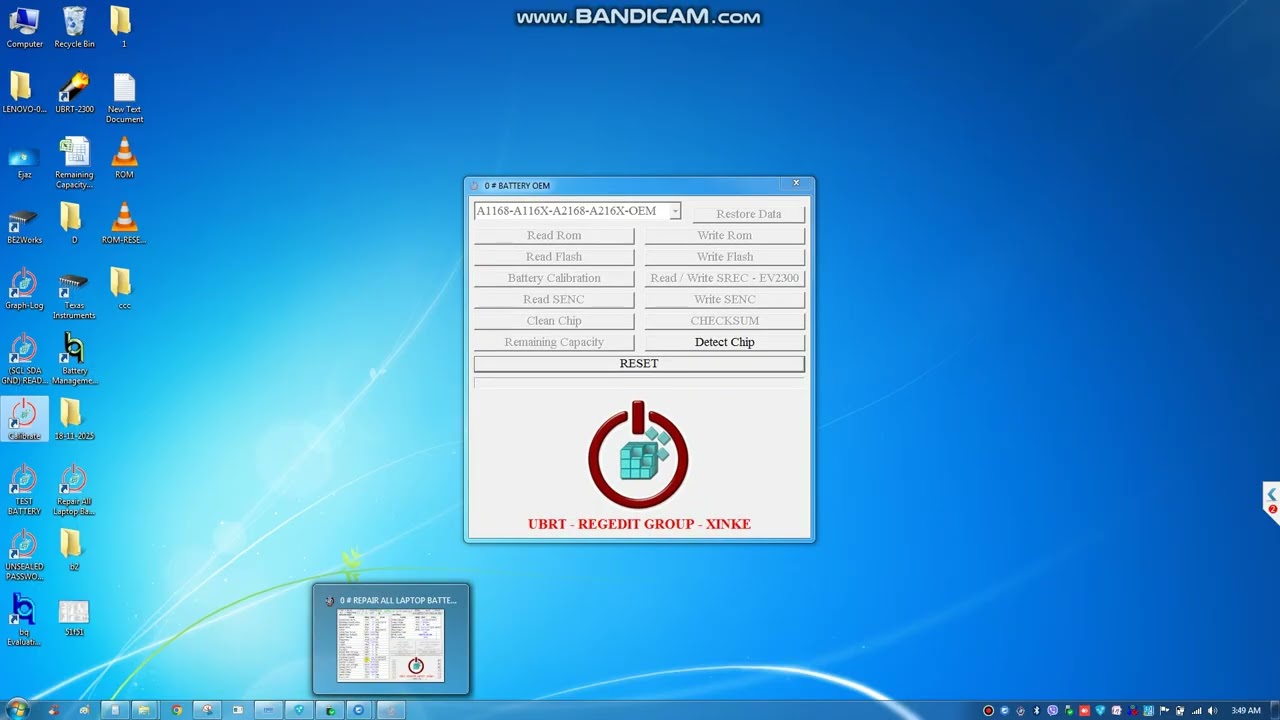This screenshot has height=720, width=1280.
Task: Open Google Chrome from the taskbar
Action: pyautogui.click(x=177, y=711)
